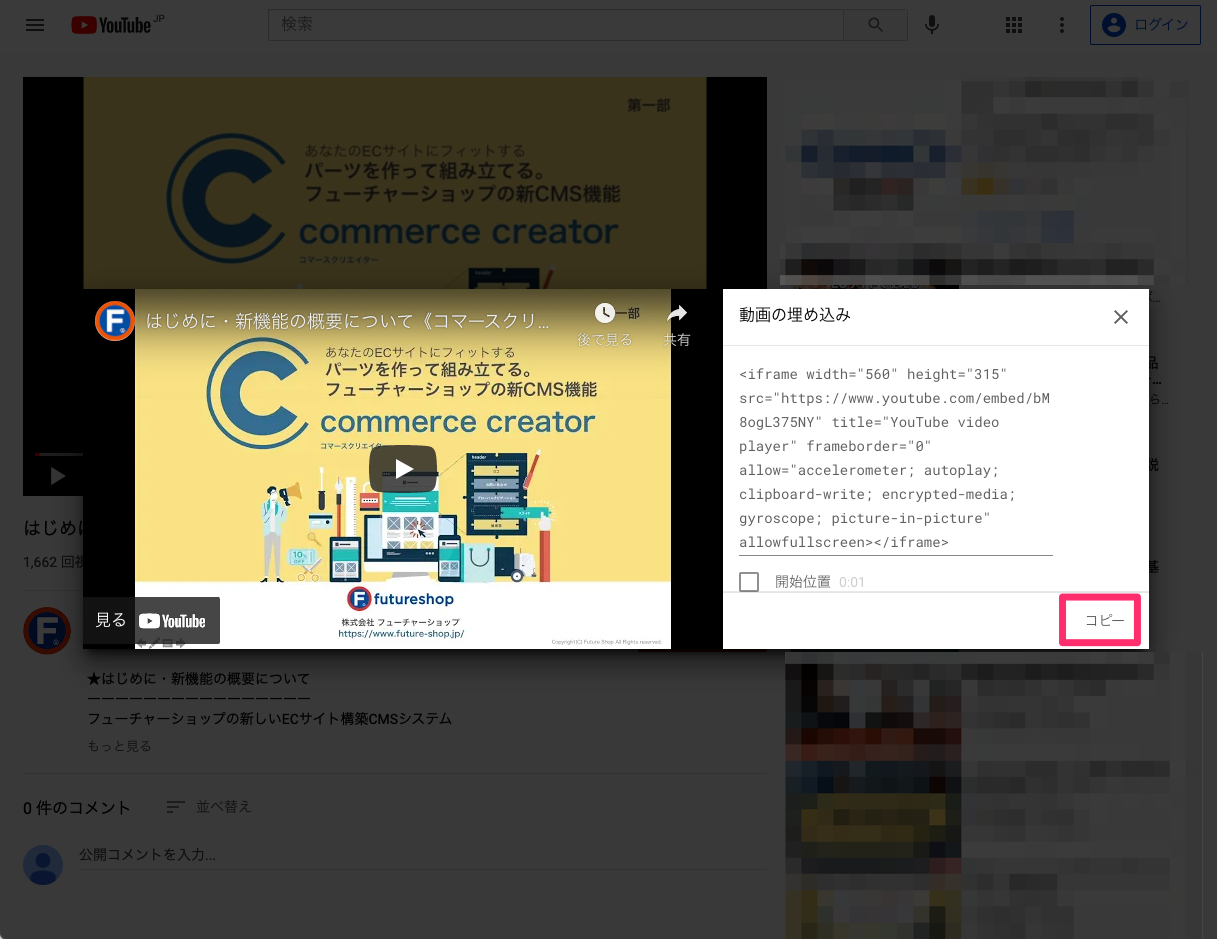Viewport: 1218px width, 939px height.
Task: Play the embed preview video
Action: coord(403,468)
